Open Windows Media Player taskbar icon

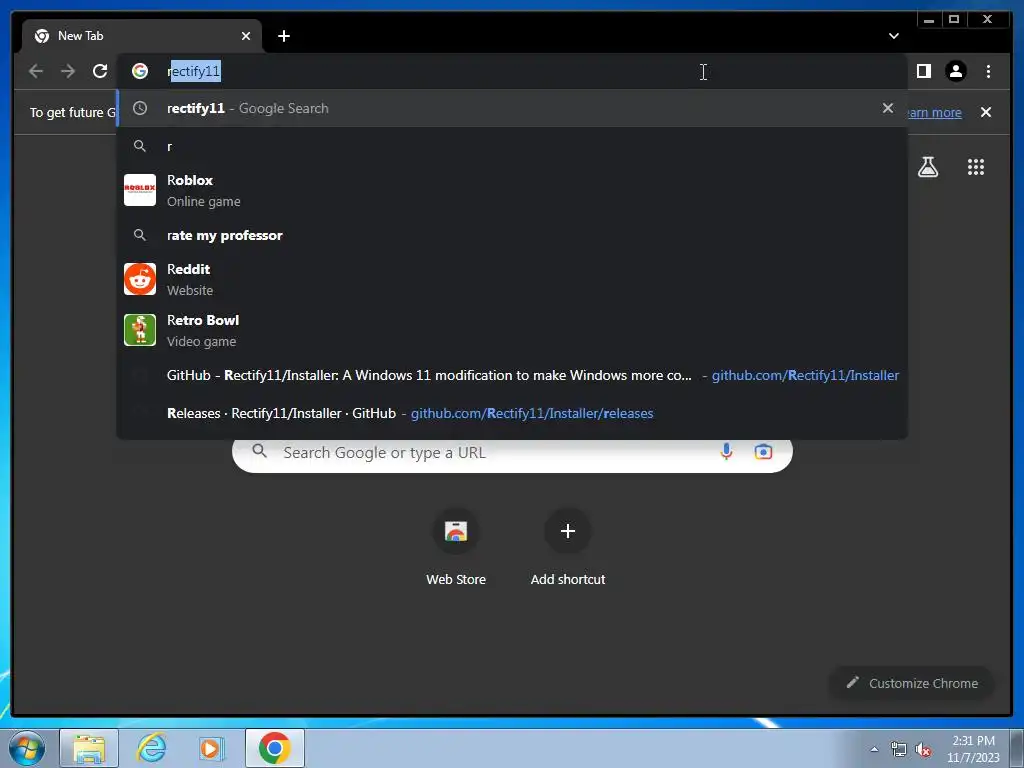212,748
